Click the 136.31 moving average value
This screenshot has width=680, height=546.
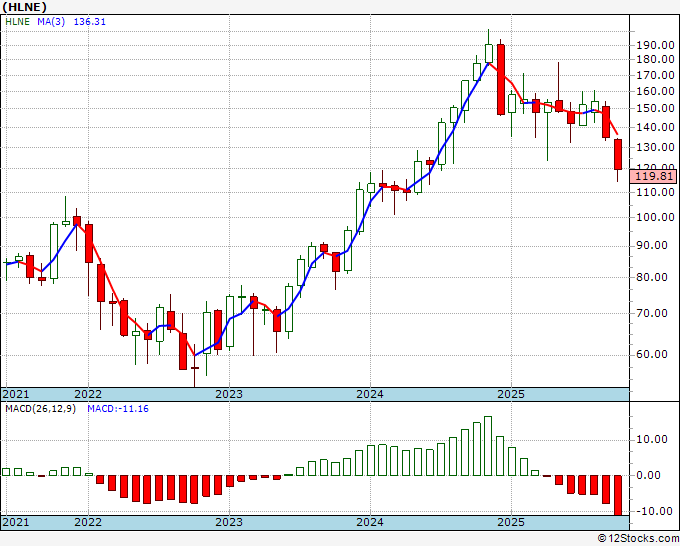pyautogui.click(x=90, y=22)
